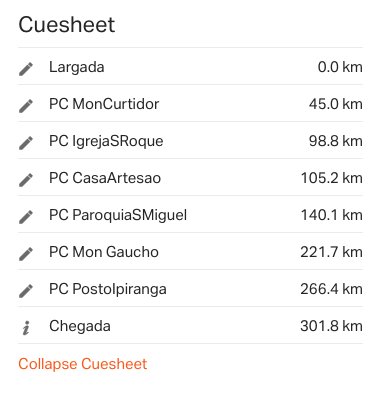Viewport: 381px width, 396px height.
Task: Open the PC IgrejaSRoque cue row
Action: click(190, 140)
